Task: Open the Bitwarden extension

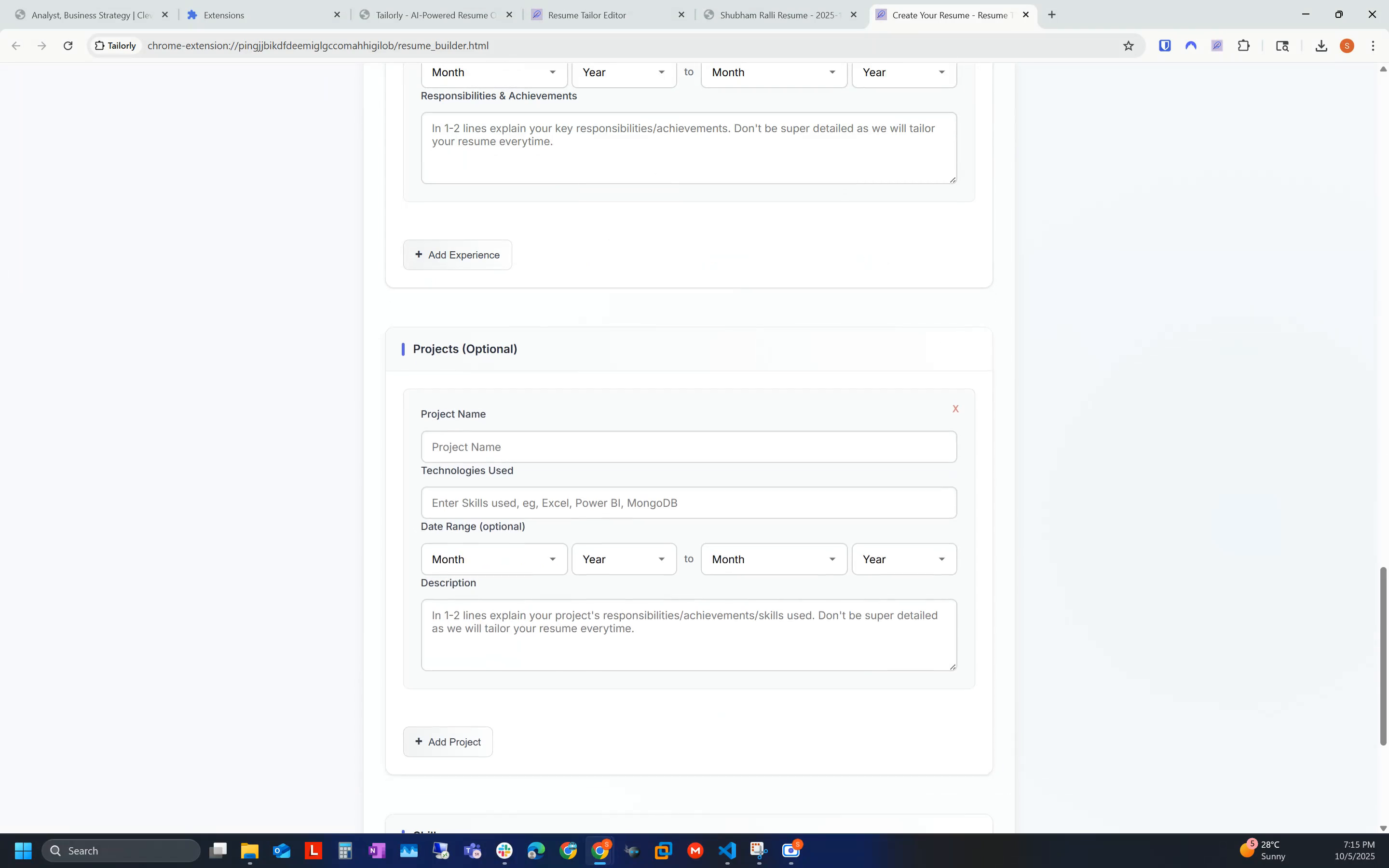Action: click(x=1165, y=45)
